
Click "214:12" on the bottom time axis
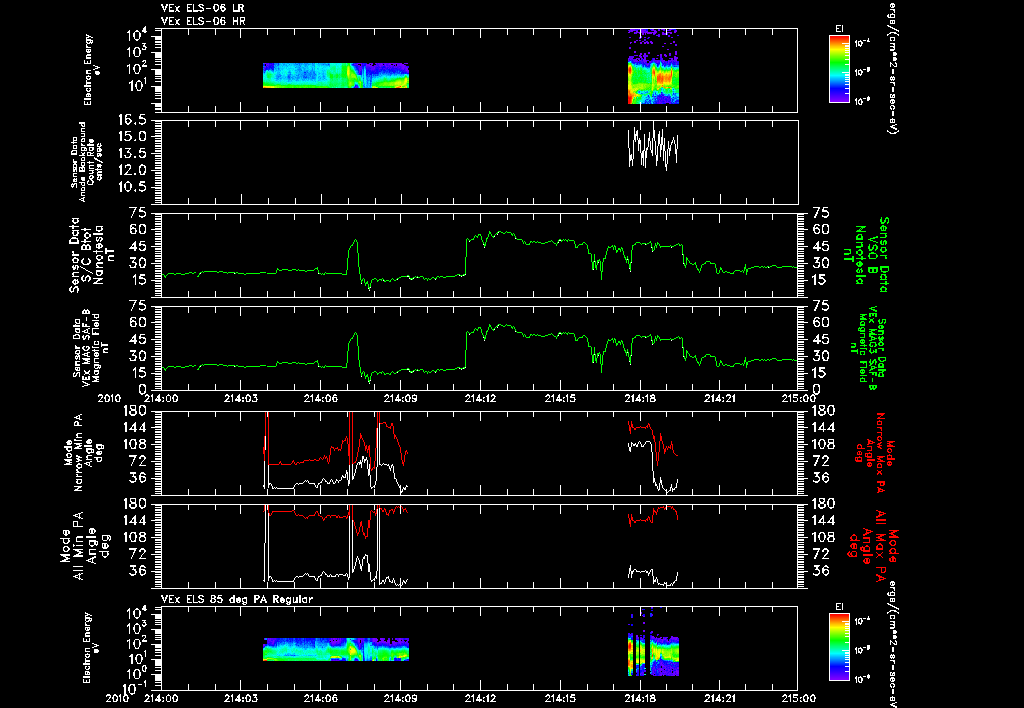click(x=480, y=698)
